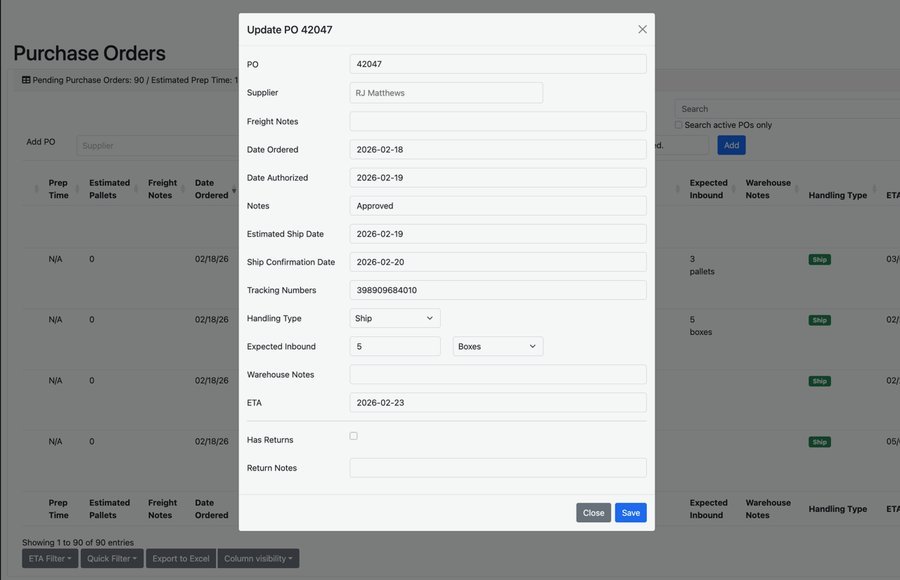Screen dimensions: 900x580
Task: Click the Tracking Numbers field
Action: point(498,288)
